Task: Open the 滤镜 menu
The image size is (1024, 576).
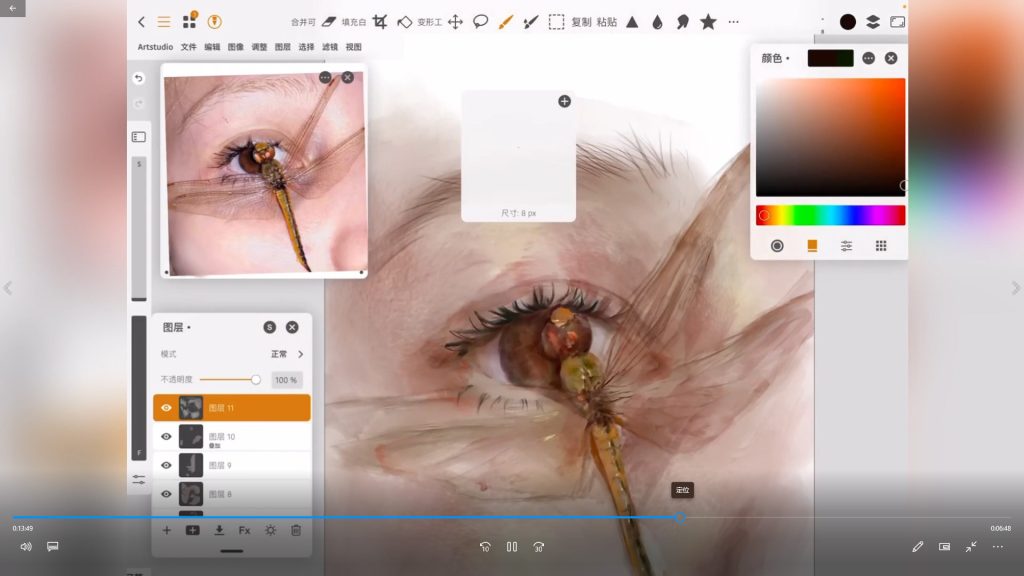Action: [330, 47]
